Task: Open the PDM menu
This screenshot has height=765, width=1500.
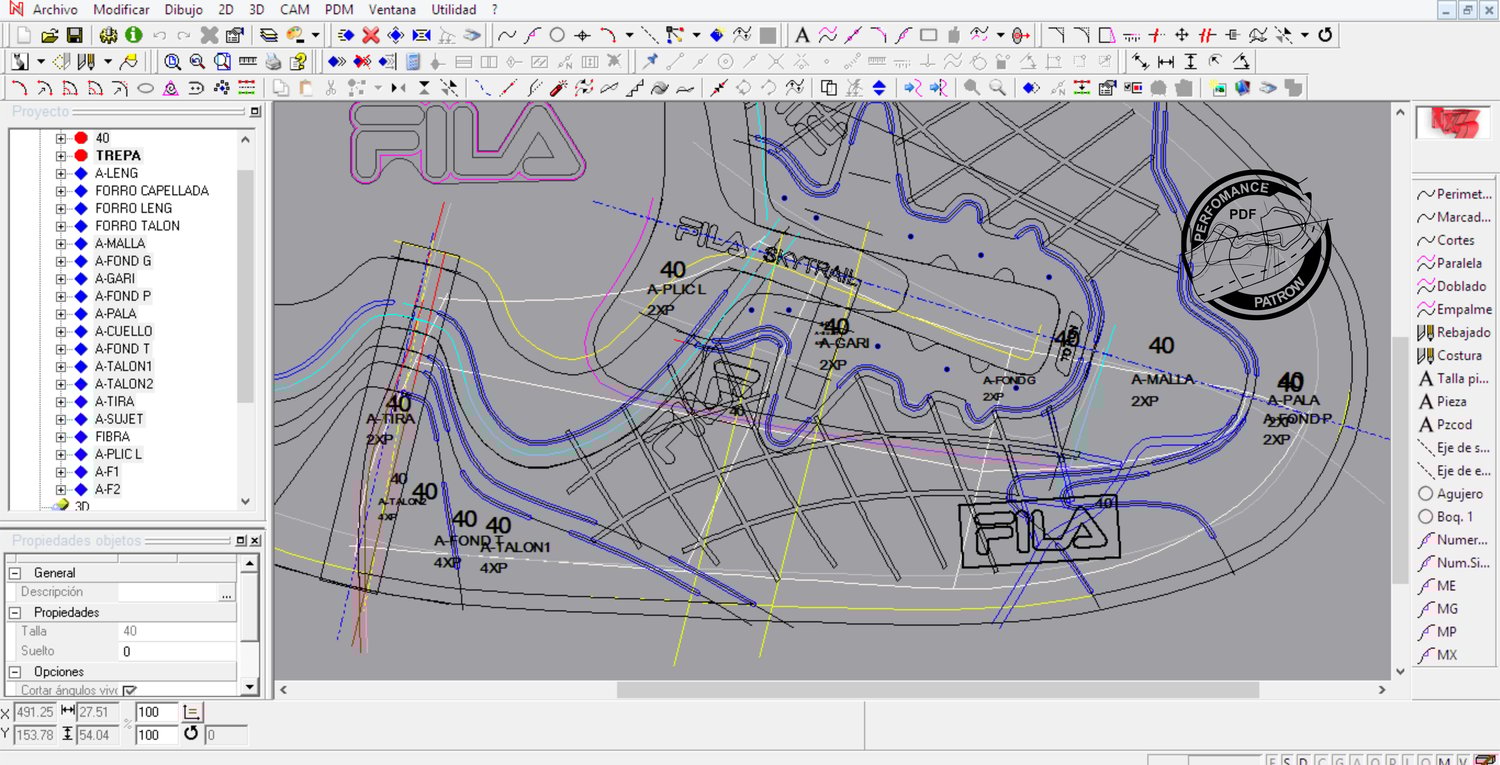Action: pos(339,10)
